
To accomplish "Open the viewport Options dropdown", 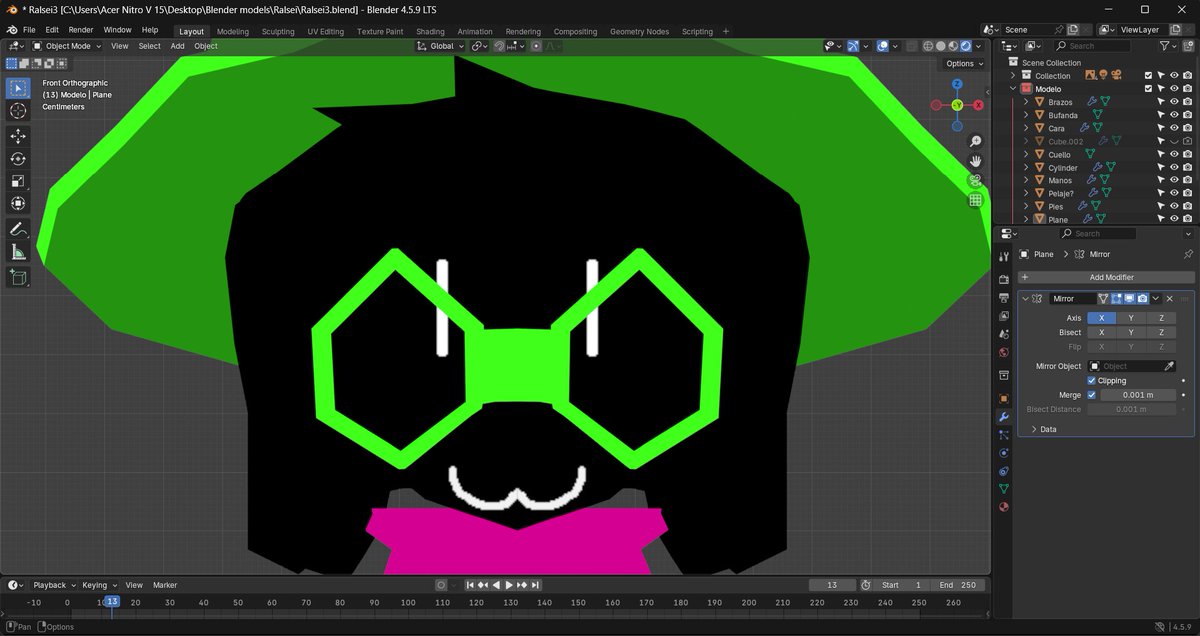I will click(964, 63).
